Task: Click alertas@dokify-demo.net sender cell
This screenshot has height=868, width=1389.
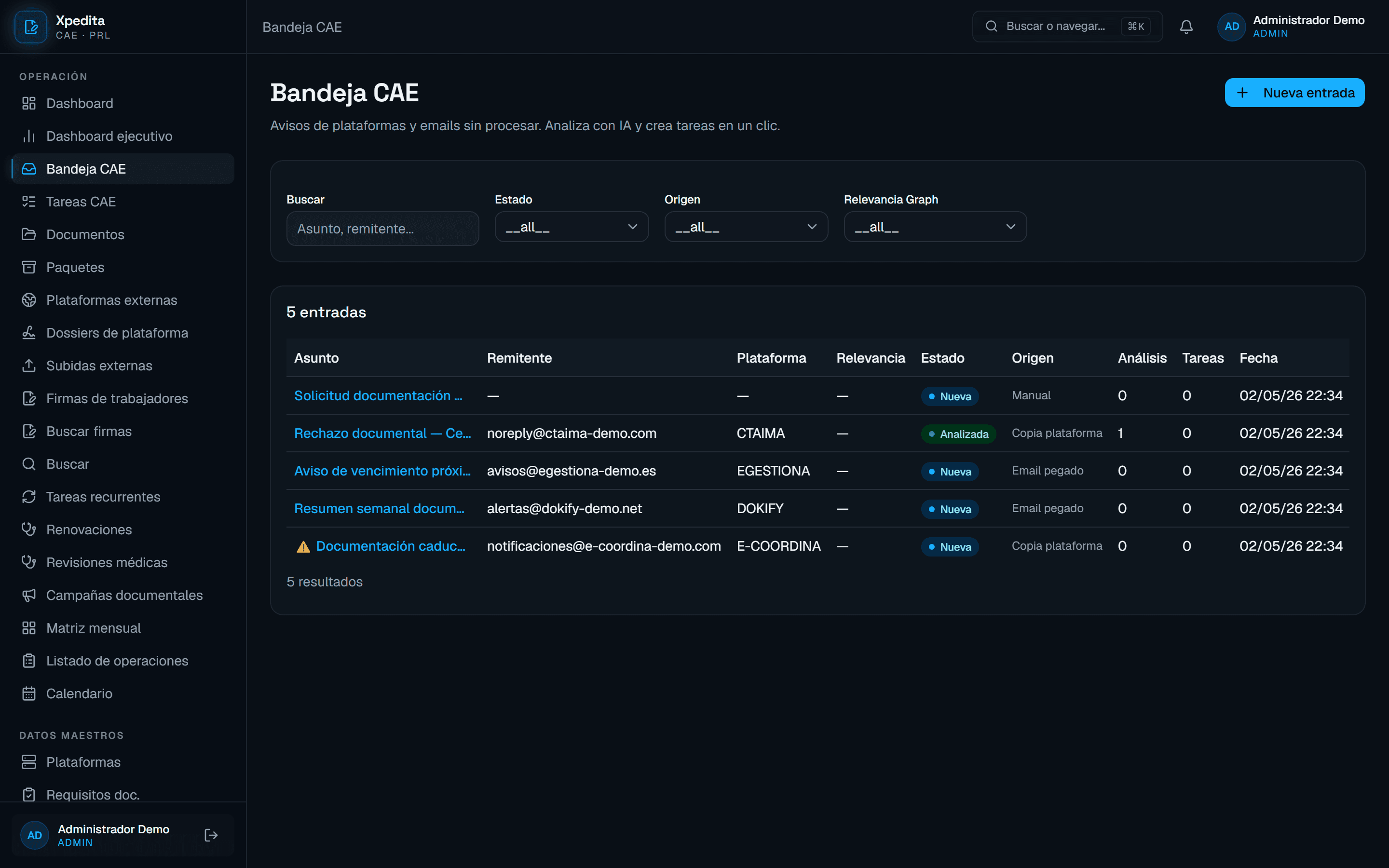Action: click(564, 509)
